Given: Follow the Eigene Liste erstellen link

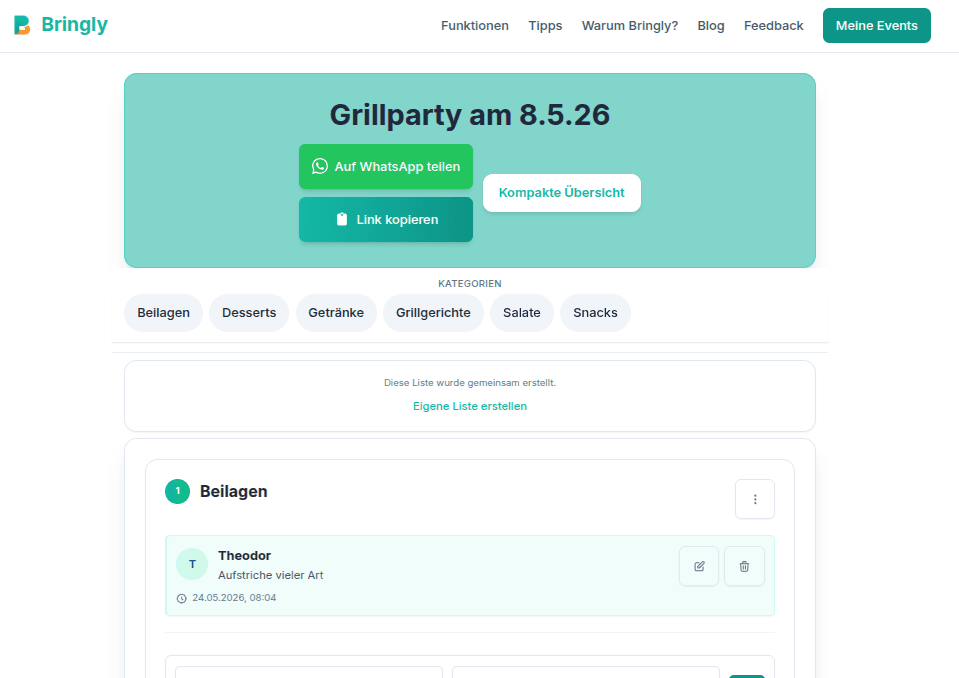Looking at the screenshot, I should point(470,406).
